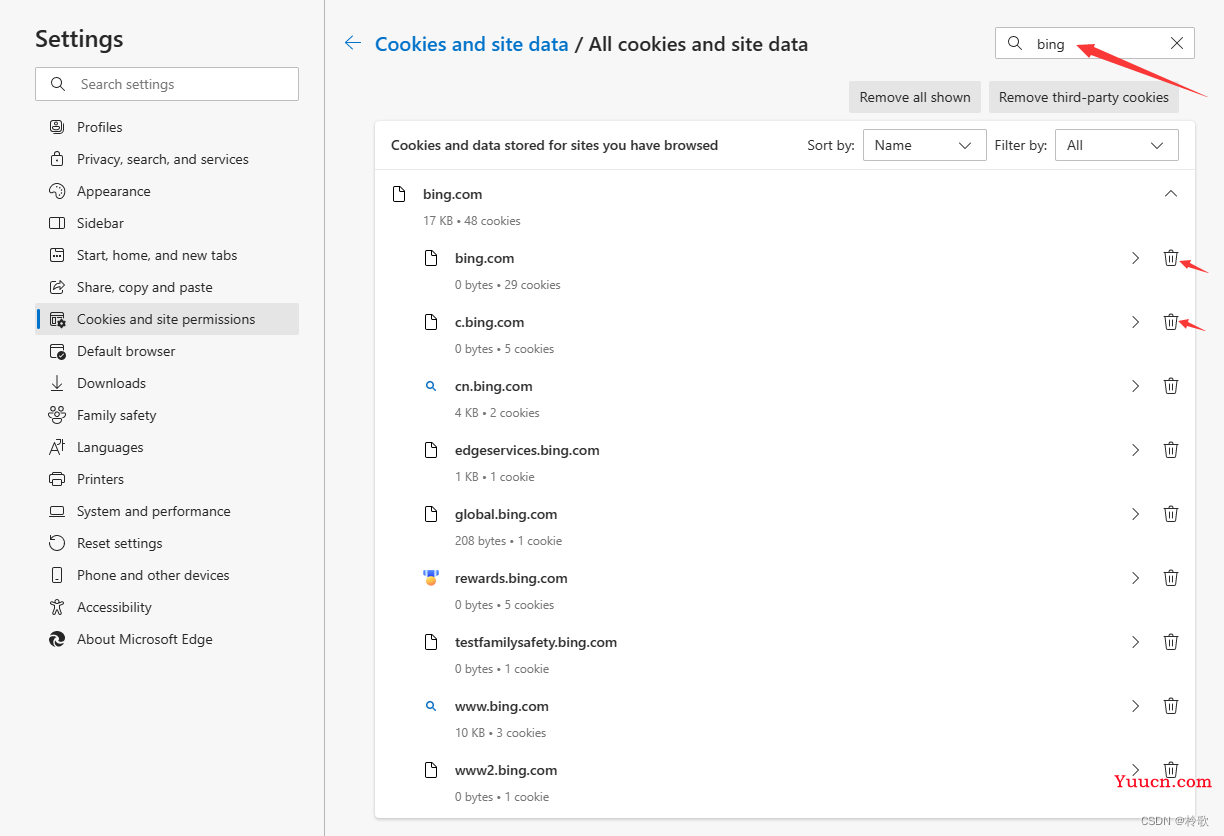Image resolution: width=1224 pixels, height=836 pixels.
Task: Click the Reset settings icon
Action: pyautogui.click(x=57, y=543)
